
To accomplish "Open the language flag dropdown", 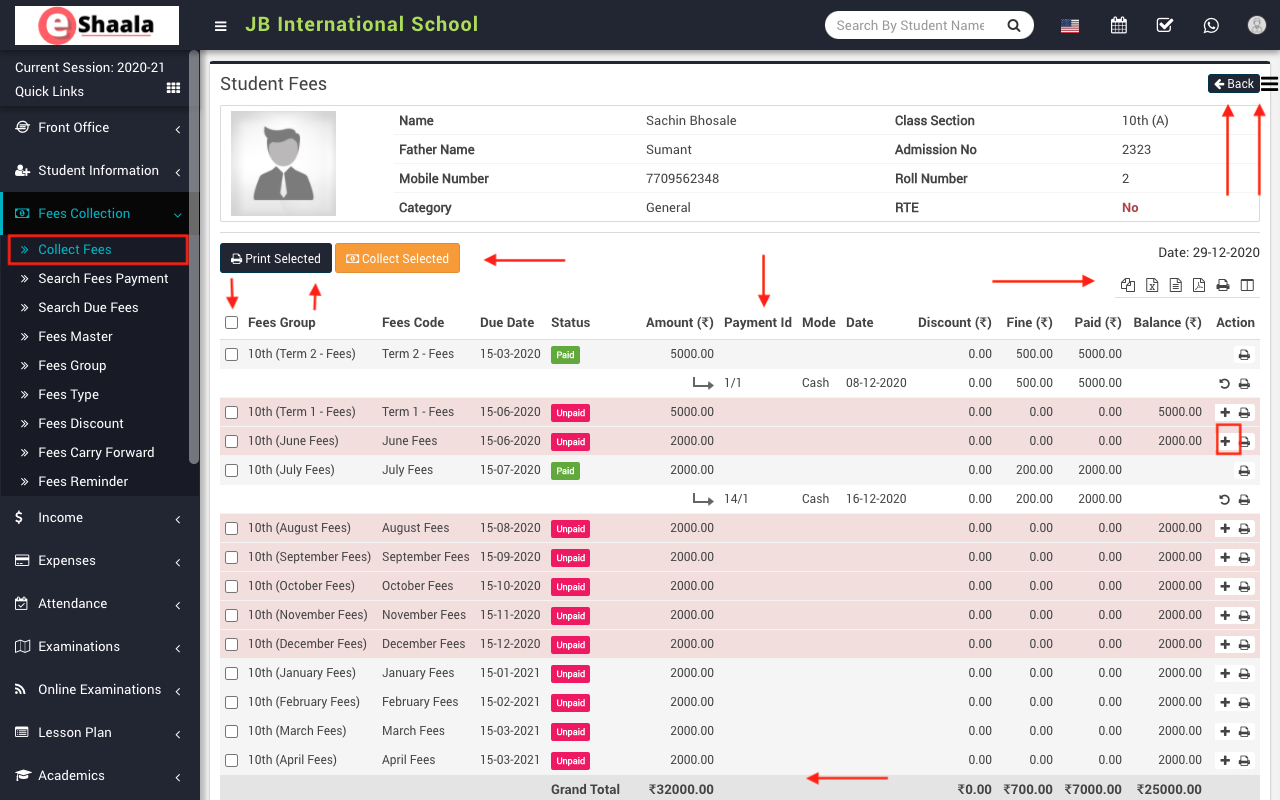I will click(x=1070, y=25).
